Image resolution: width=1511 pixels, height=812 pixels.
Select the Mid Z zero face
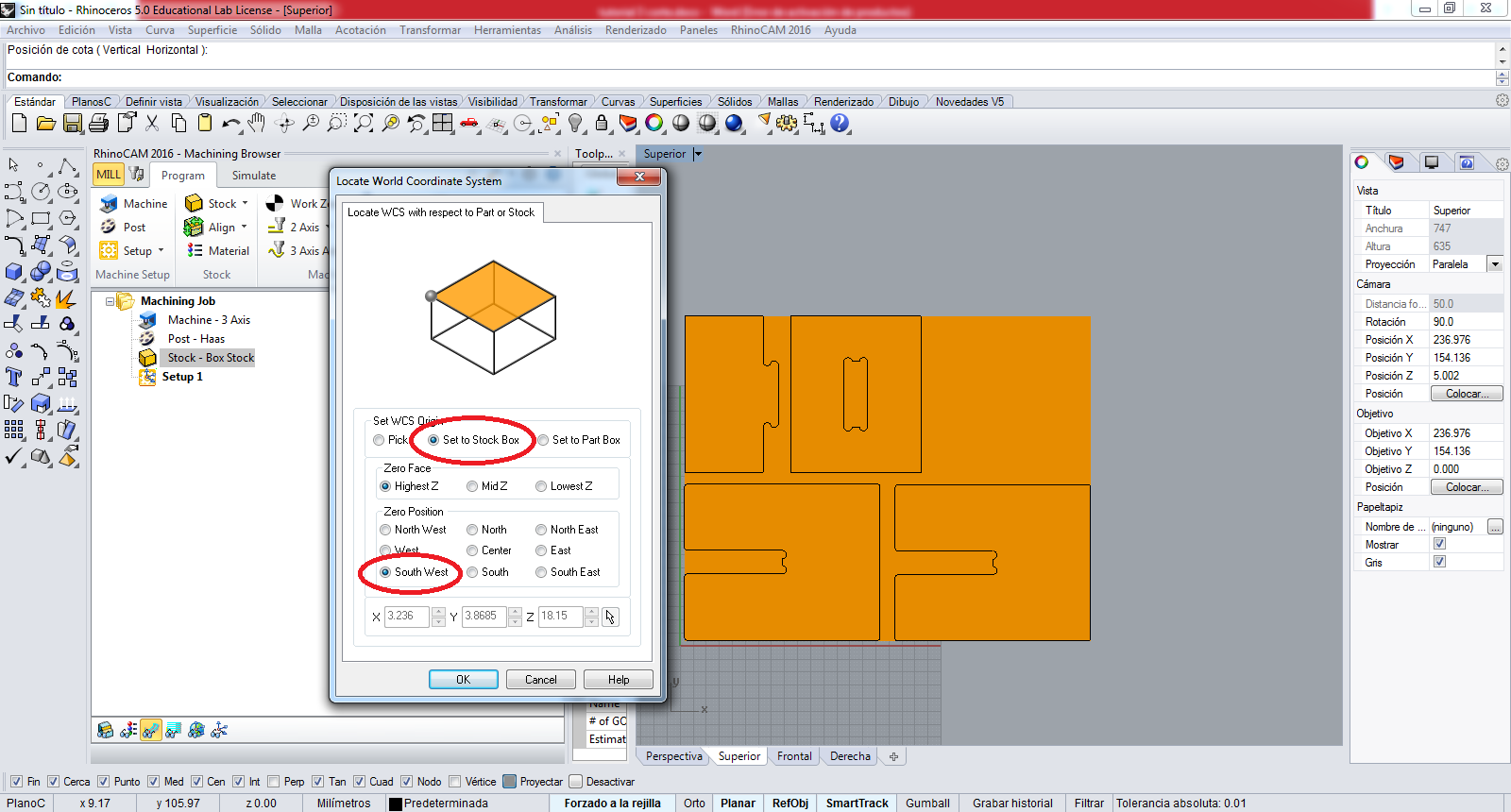coord(472,486)
